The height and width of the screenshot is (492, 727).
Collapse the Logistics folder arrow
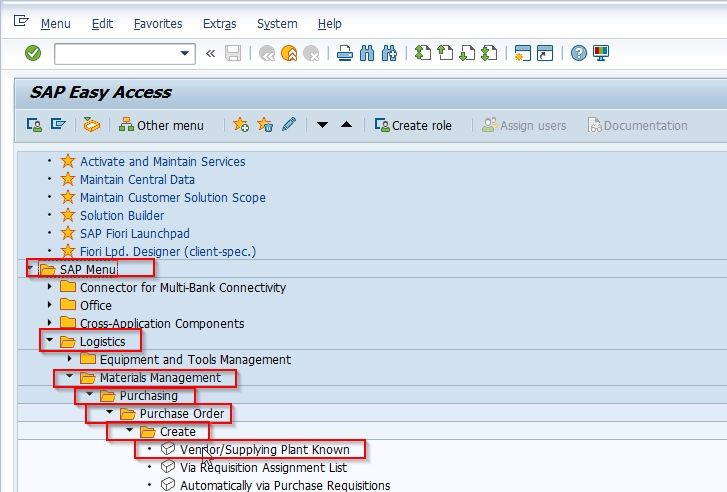(x=50, y=341)
